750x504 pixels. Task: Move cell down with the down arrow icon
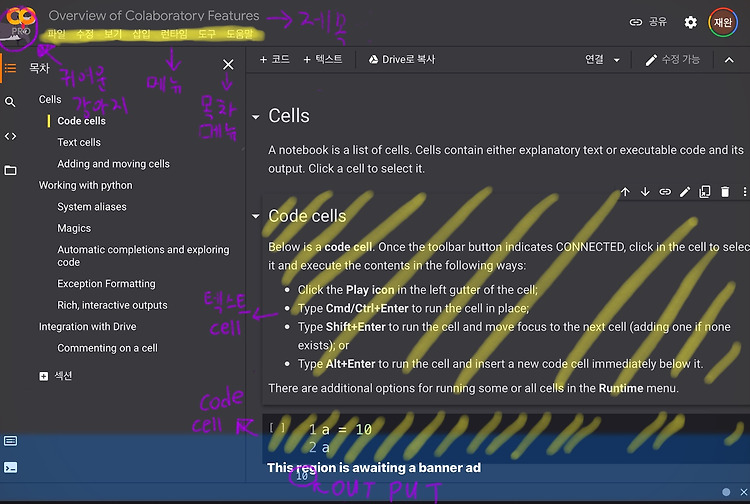tap(645, 192)
